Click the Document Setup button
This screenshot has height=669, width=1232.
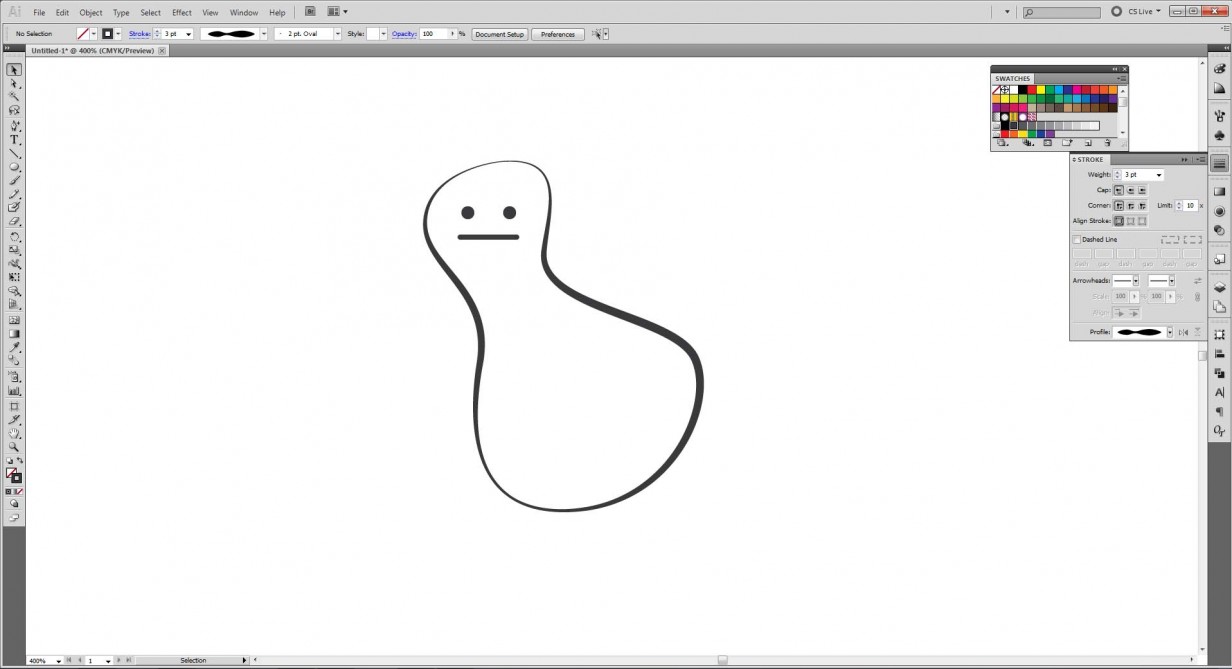point(499,33)
